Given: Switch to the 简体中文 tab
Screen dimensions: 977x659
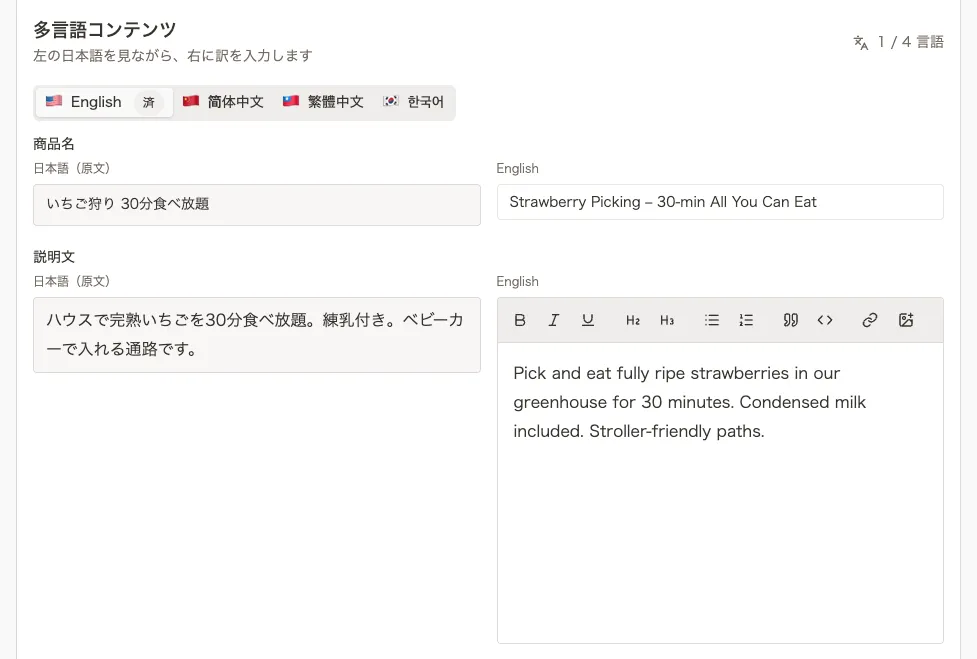Looking at the screenshot, I should pos(223,102).
